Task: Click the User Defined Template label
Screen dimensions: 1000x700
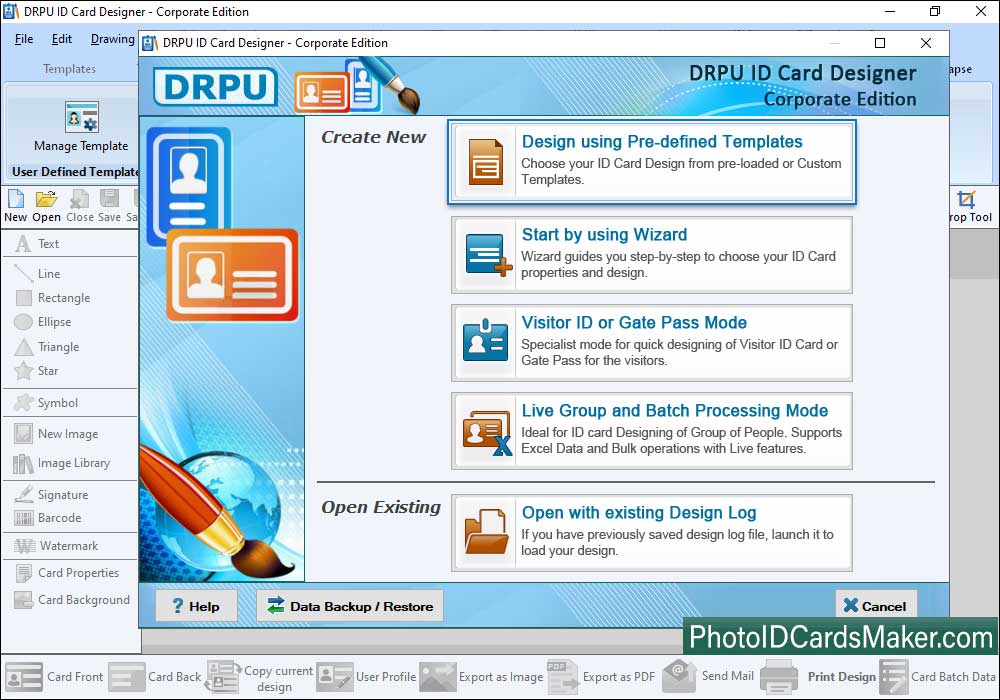Action: (x=75, y=171)
